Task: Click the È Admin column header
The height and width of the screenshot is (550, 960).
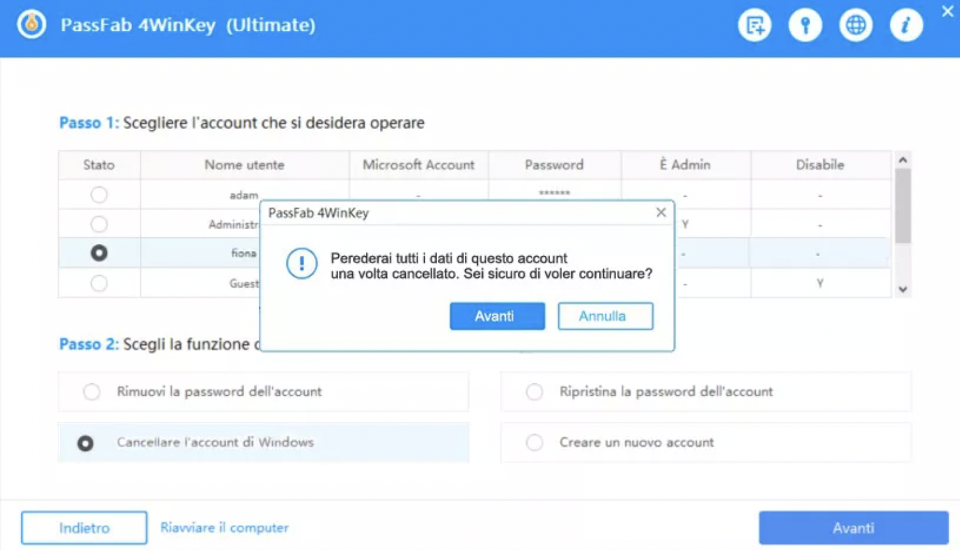Action: click(685, 165)
